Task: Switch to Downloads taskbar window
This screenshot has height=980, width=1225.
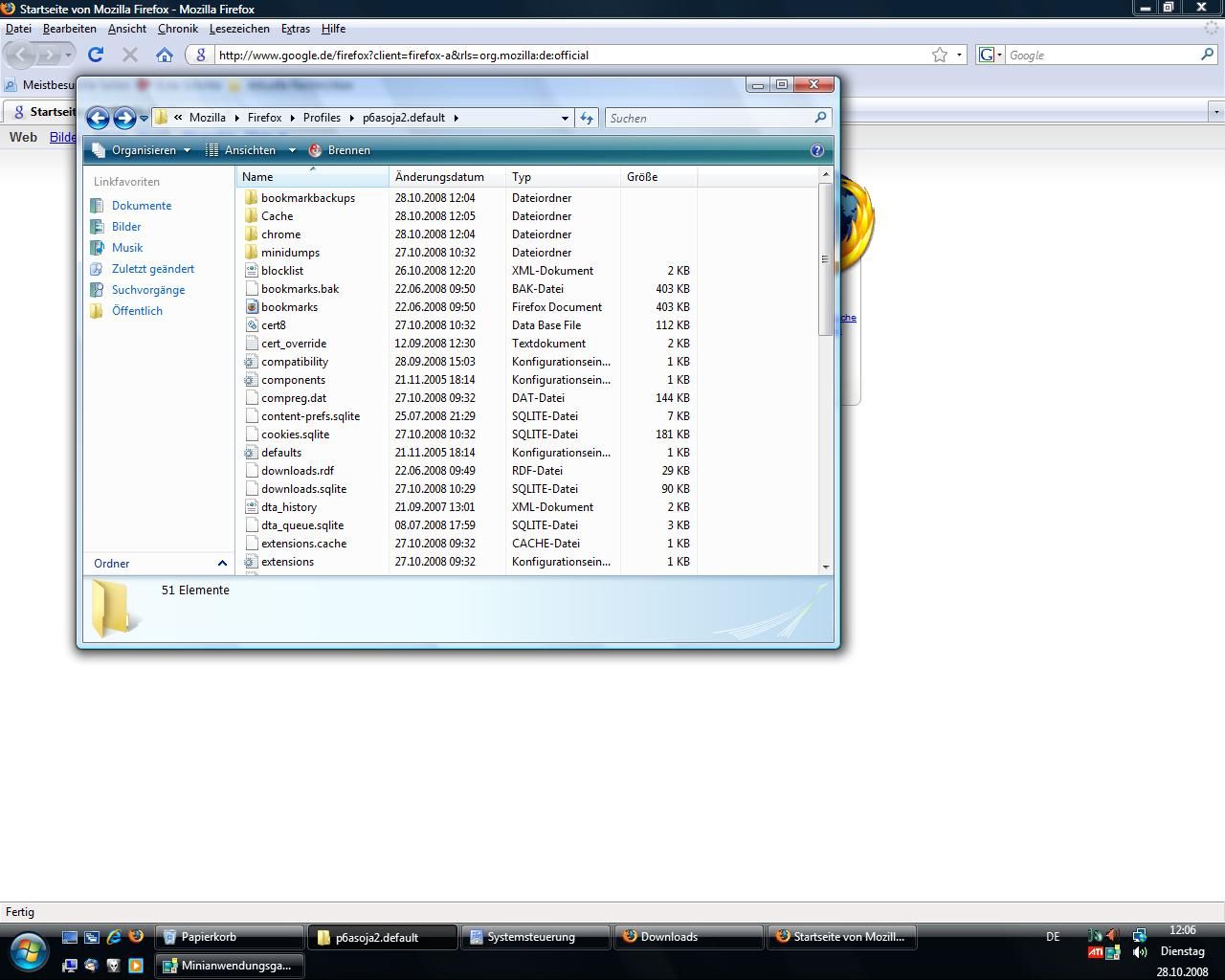Action: [x=689, y=937]
